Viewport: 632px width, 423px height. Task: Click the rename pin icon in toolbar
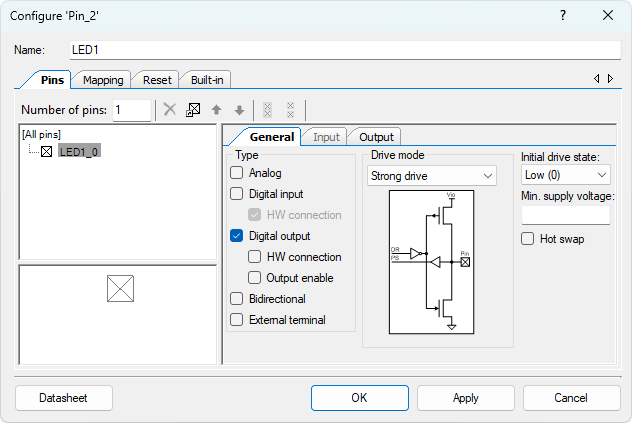click(193, 110)
